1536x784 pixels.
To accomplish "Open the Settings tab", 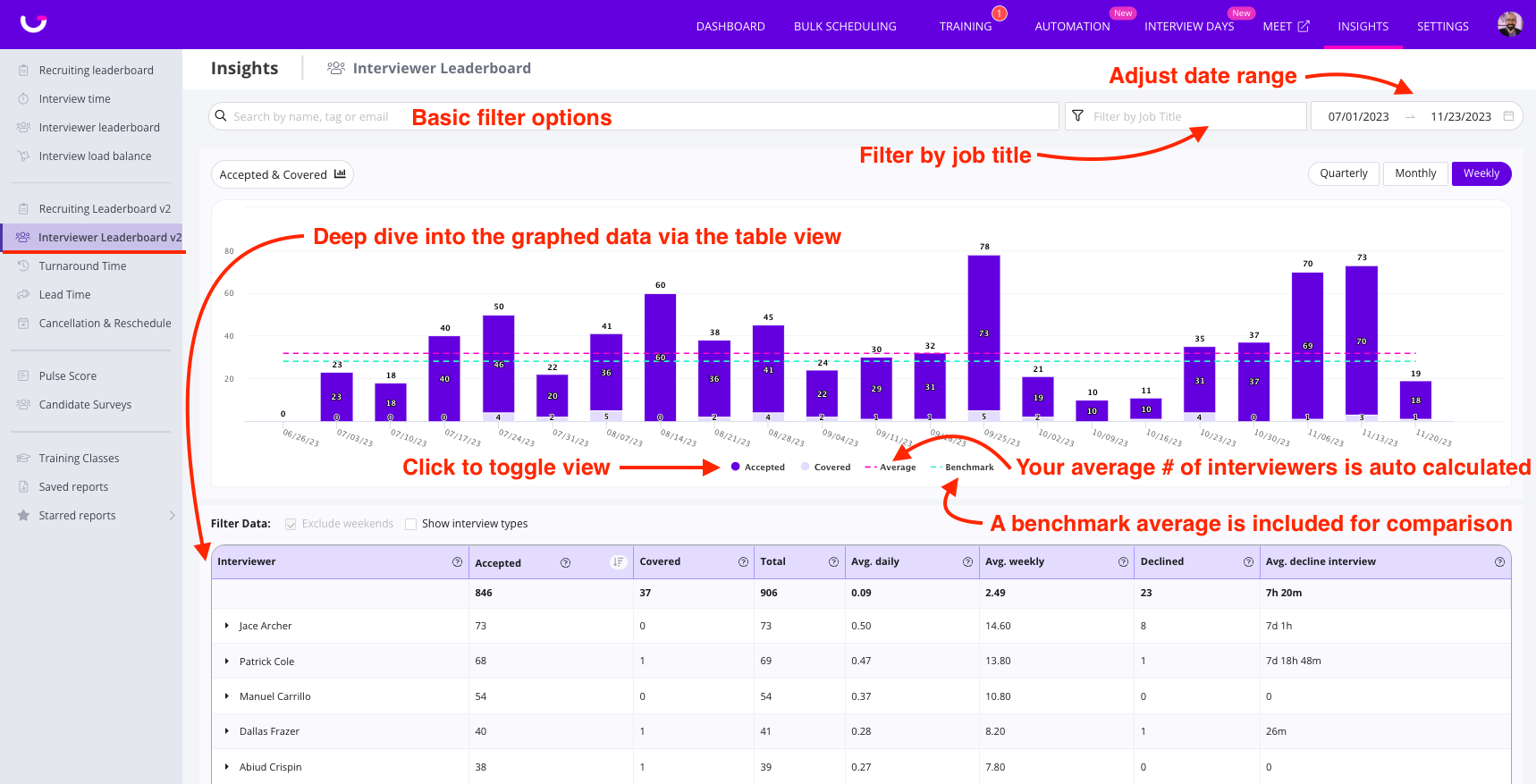I will (1442, 26).
